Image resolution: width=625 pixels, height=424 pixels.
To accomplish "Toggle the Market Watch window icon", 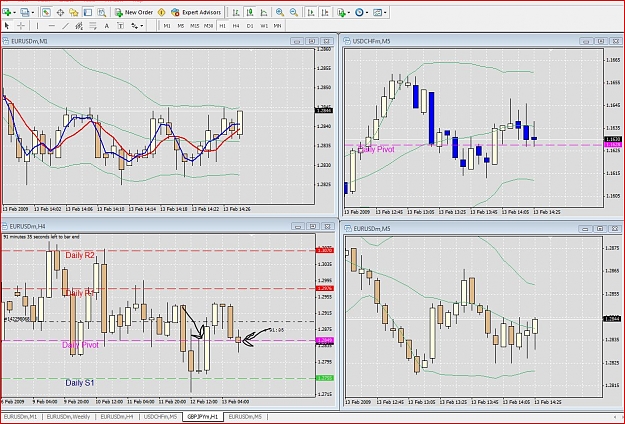I will (46, 12).
